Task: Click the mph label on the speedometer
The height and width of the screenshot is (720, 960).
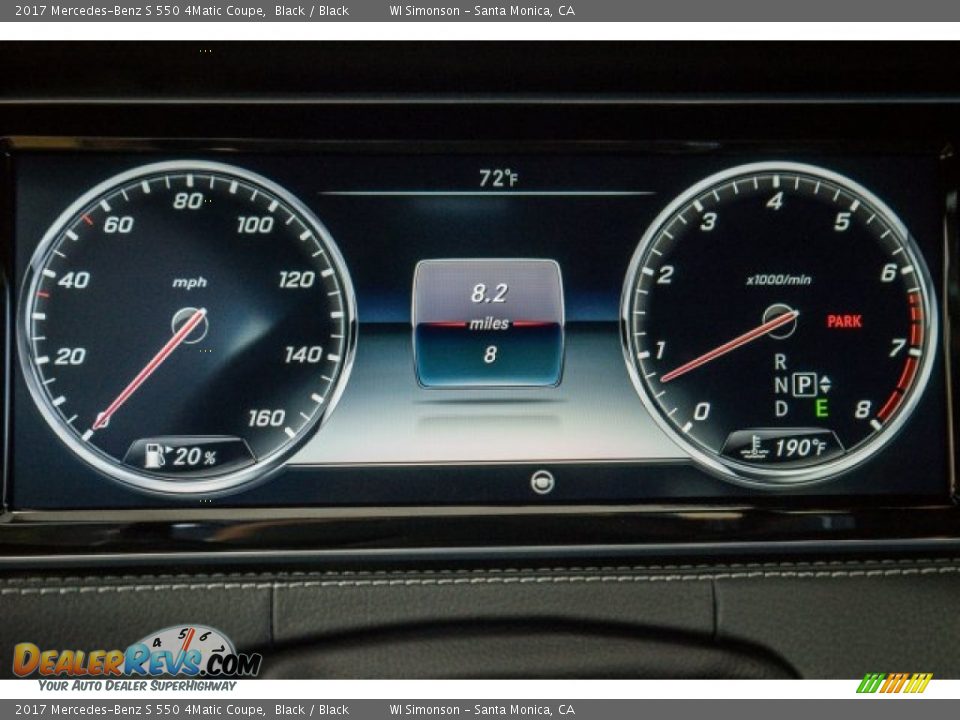Action: tap(189, 282)
